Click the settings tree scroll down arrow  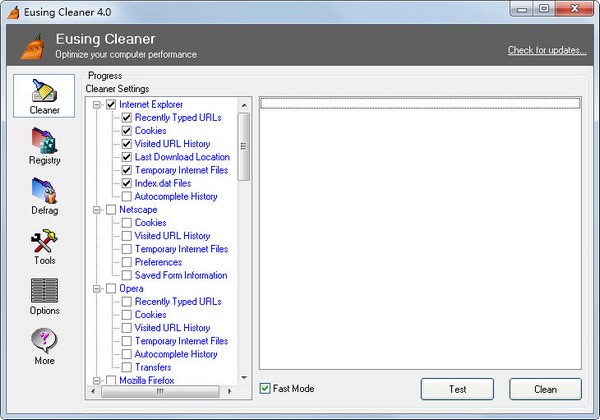coord(244,378)
